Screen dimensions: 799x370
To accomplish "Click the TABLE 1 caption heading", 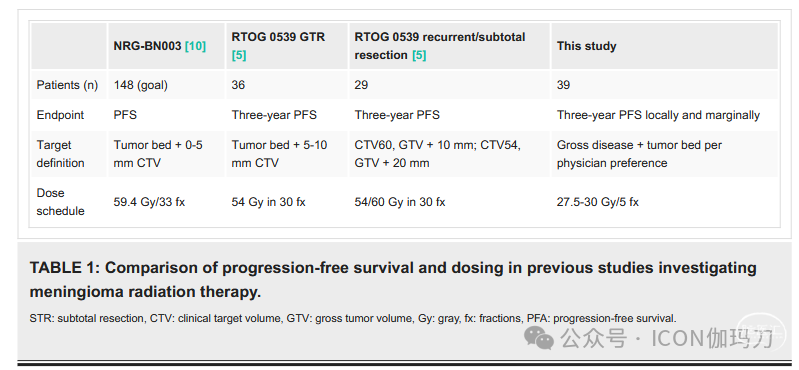I will (393, 280).
